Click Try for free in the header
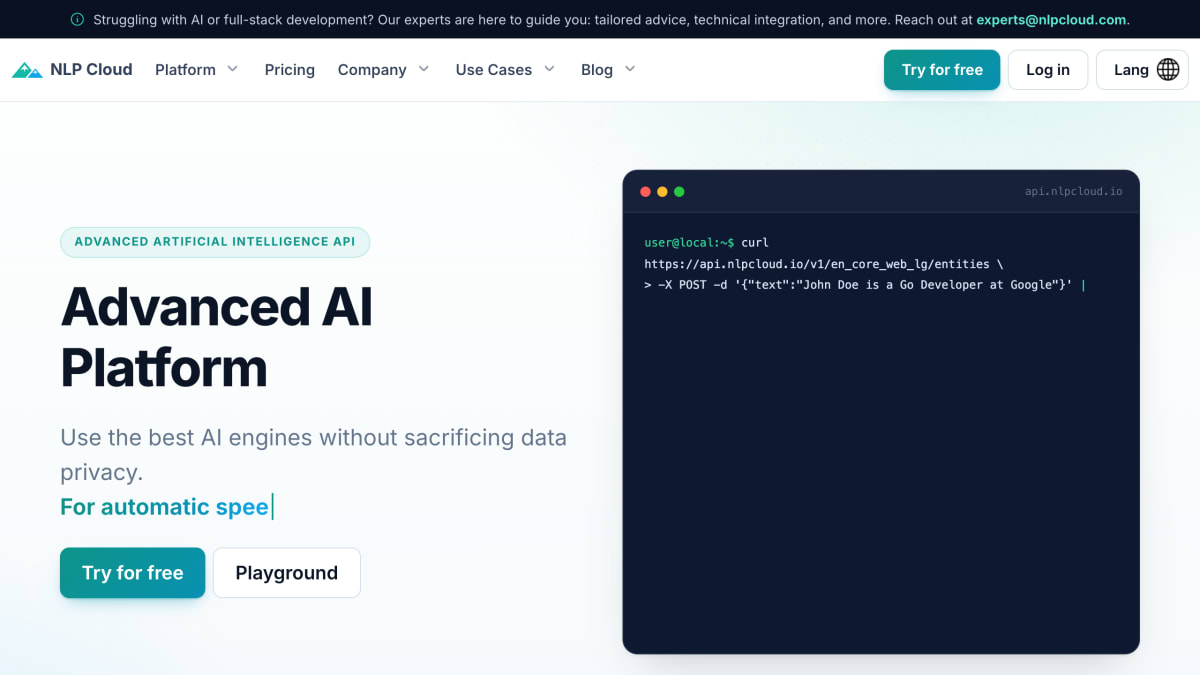Image resolution: width=1200 pixels, height=675 pixels. coord(942,70)
